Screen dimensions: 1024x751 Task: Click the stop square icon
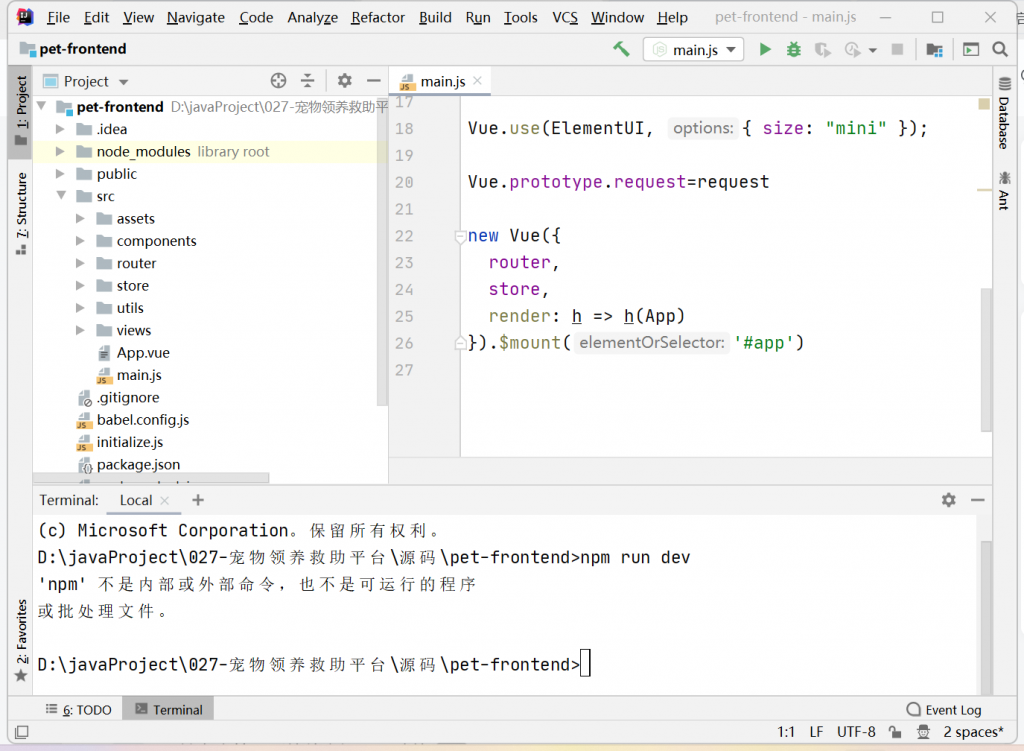897,50
